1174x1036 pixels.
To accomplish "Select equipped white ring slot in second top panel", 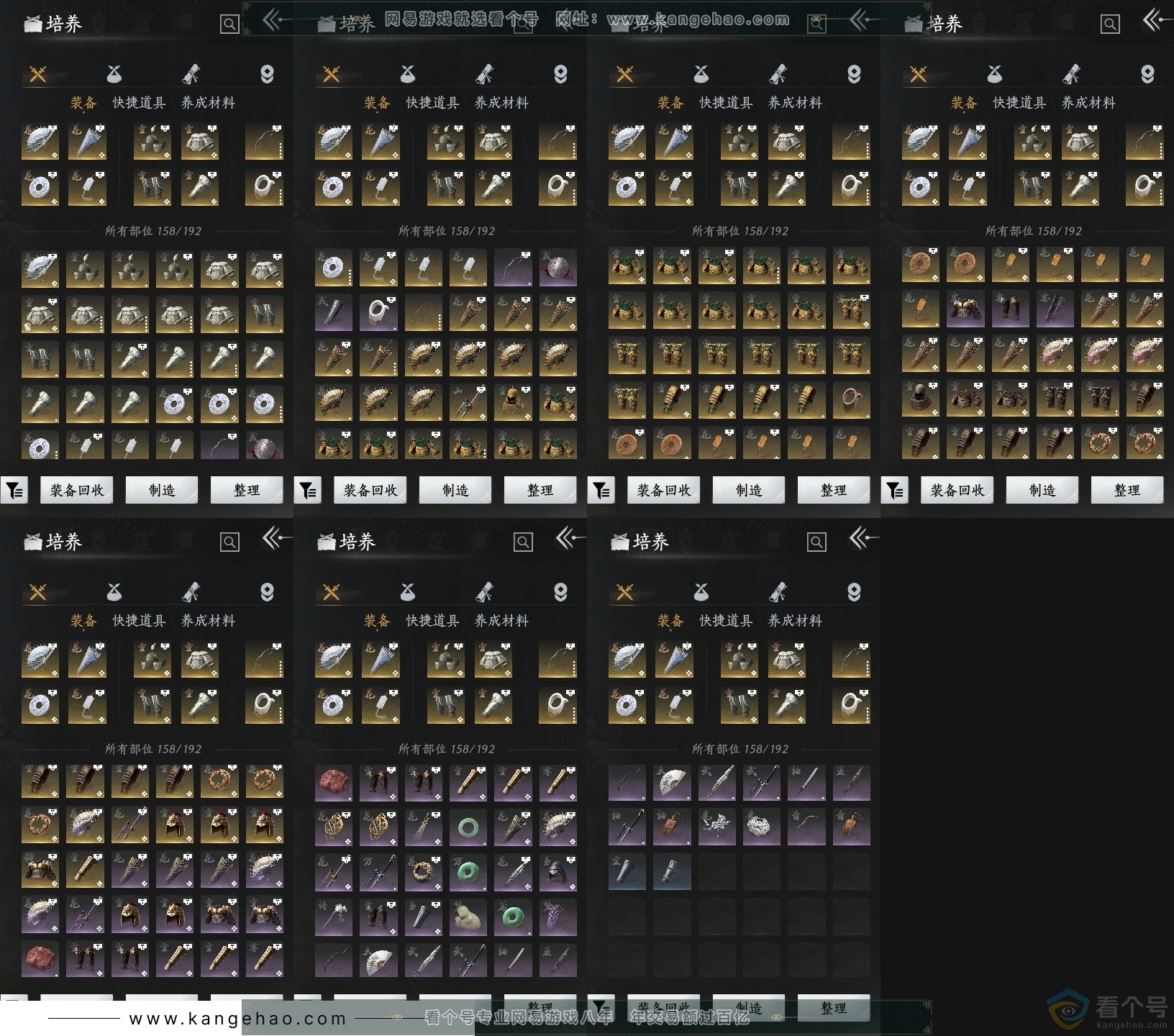I will click(x=558, y=188).
